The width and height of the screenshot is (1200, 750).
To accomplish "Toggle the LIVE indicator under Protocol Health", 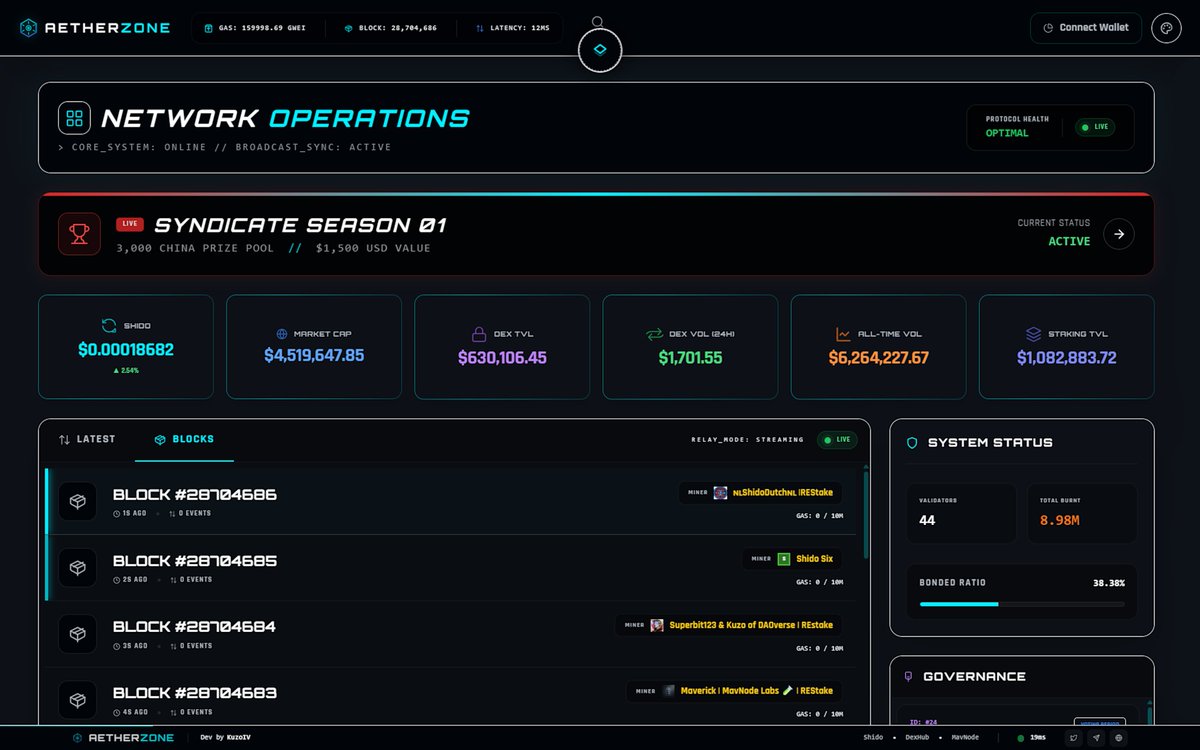I will 1093,127.
